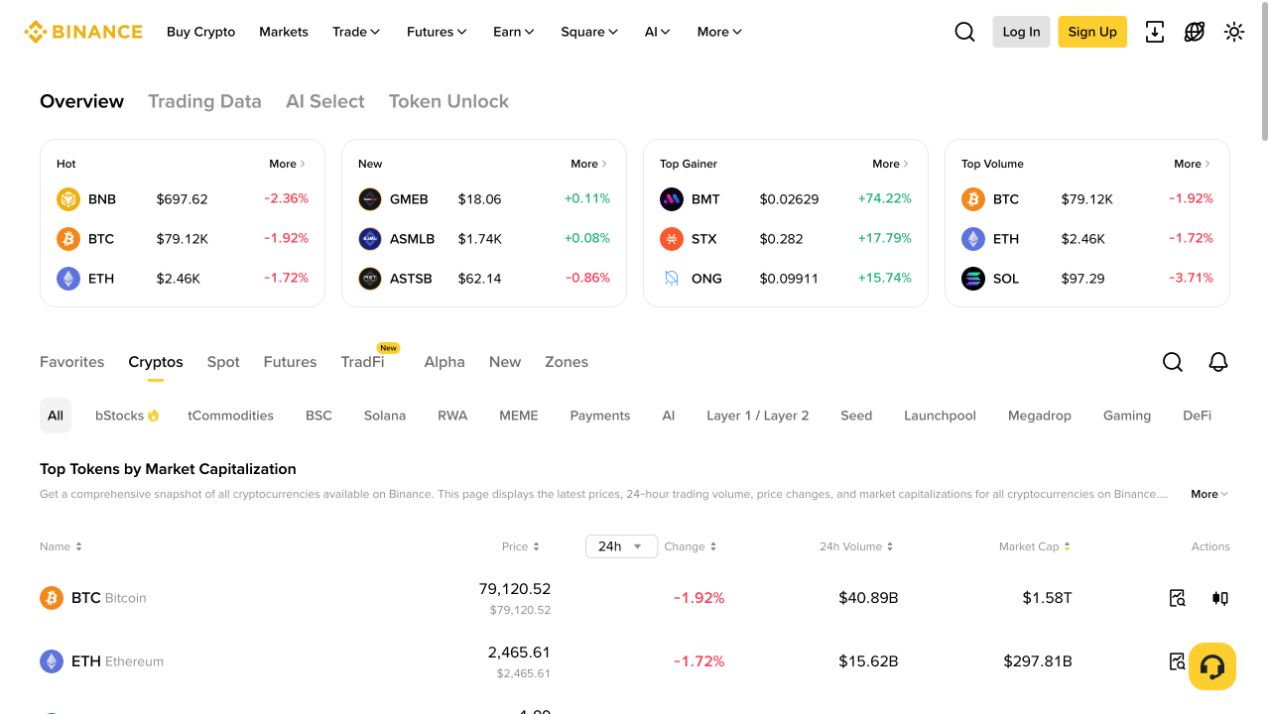The image size is (1270, 714).
Task: Filter by Solana category
Action: point(385,416)
